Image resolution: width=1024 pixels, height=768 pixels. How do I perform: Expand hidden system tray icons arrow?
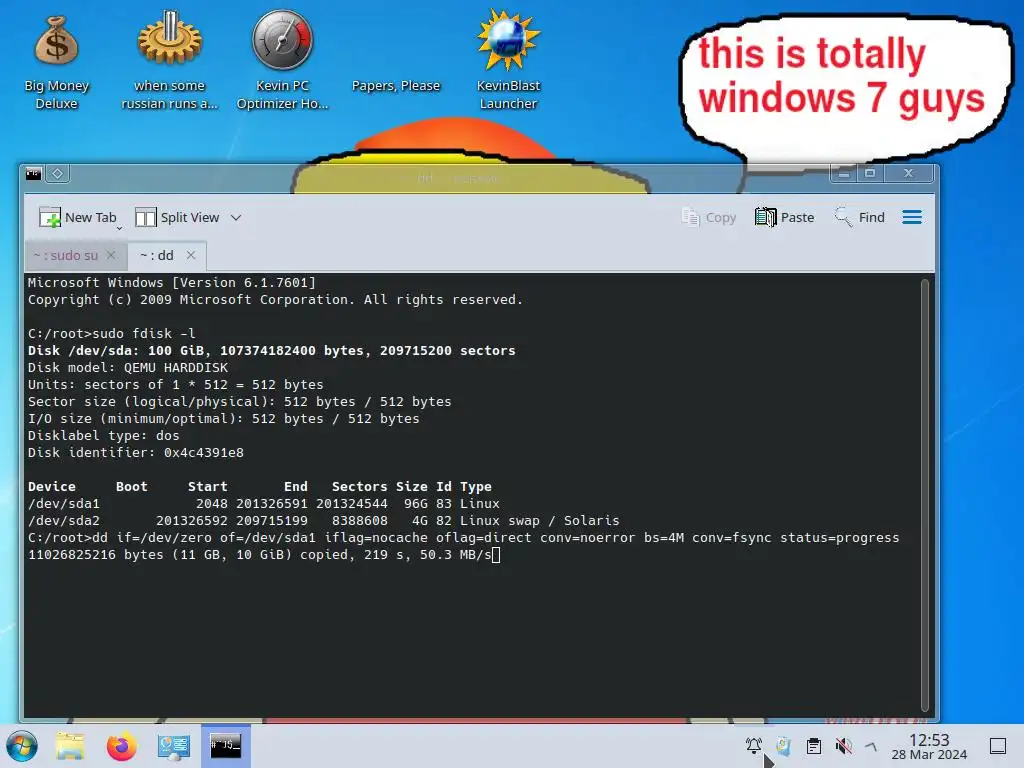click(x=871, y=745)
